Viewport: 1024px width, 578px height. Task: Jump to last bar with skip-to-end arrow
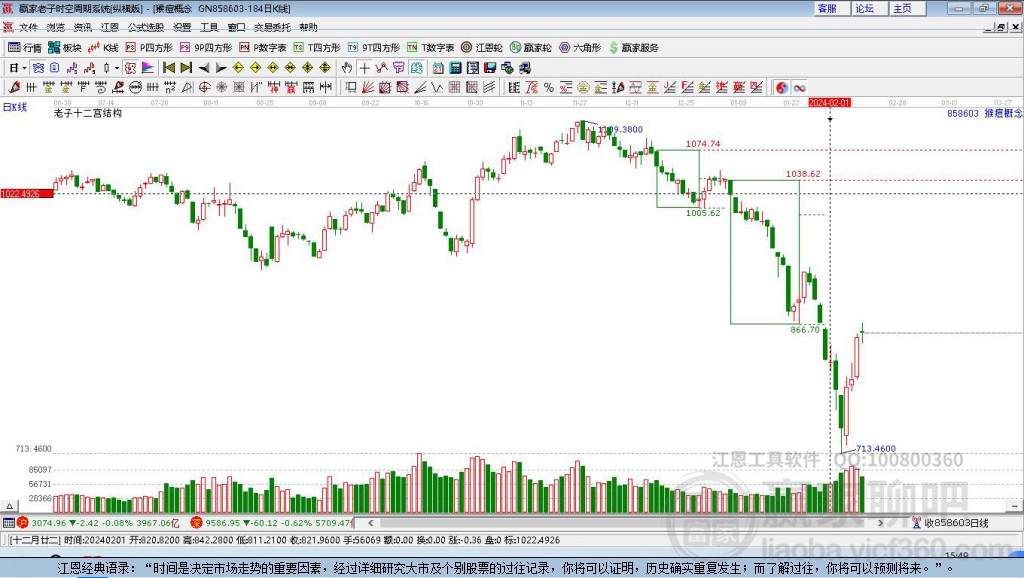tap(186, 67)
